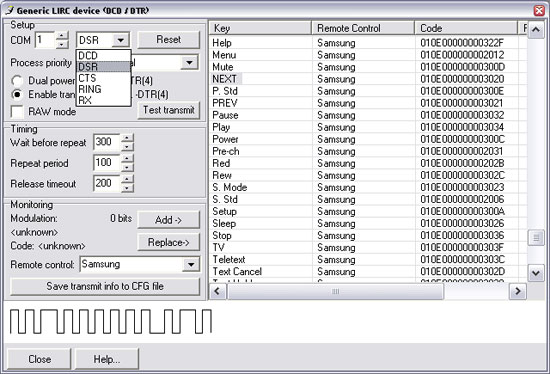This screenshot has width=550, height=374.
Task: Choose DSR option in the open list
Action: (103, 67)
